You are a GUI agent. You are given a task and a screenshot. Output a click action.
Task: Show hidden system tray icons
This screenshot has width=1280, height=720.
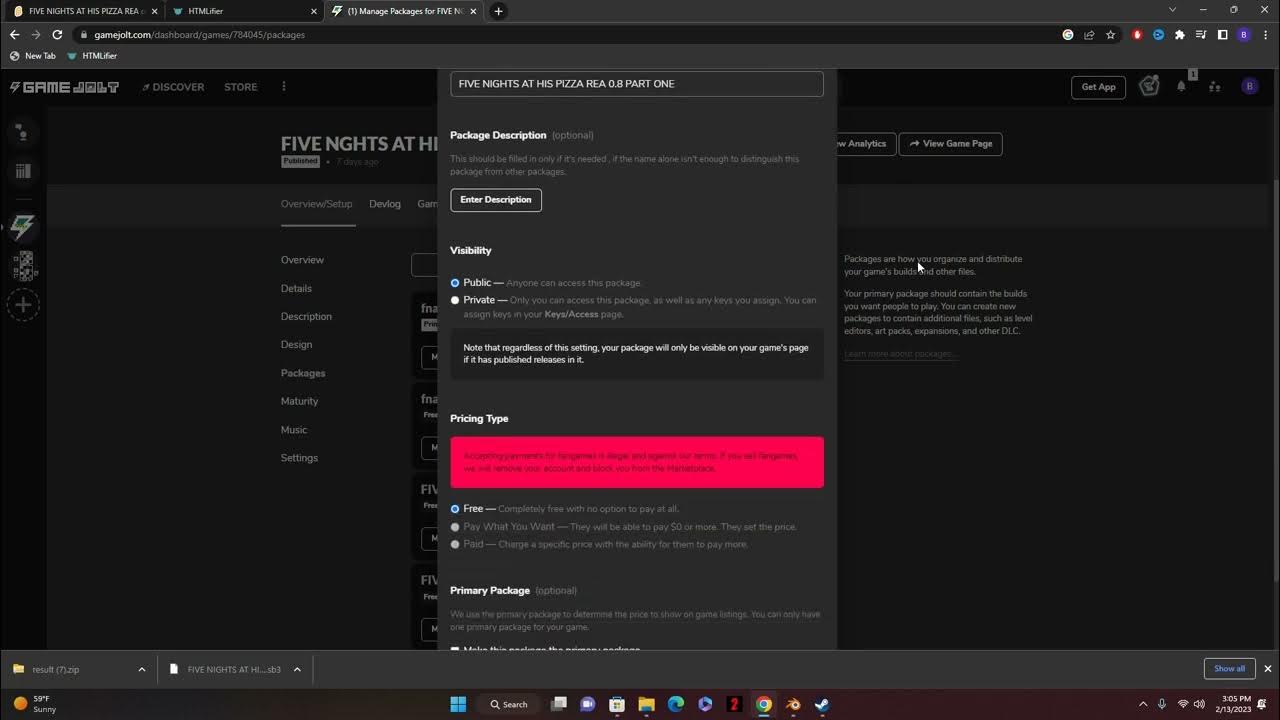click(x=1143, y=704)
